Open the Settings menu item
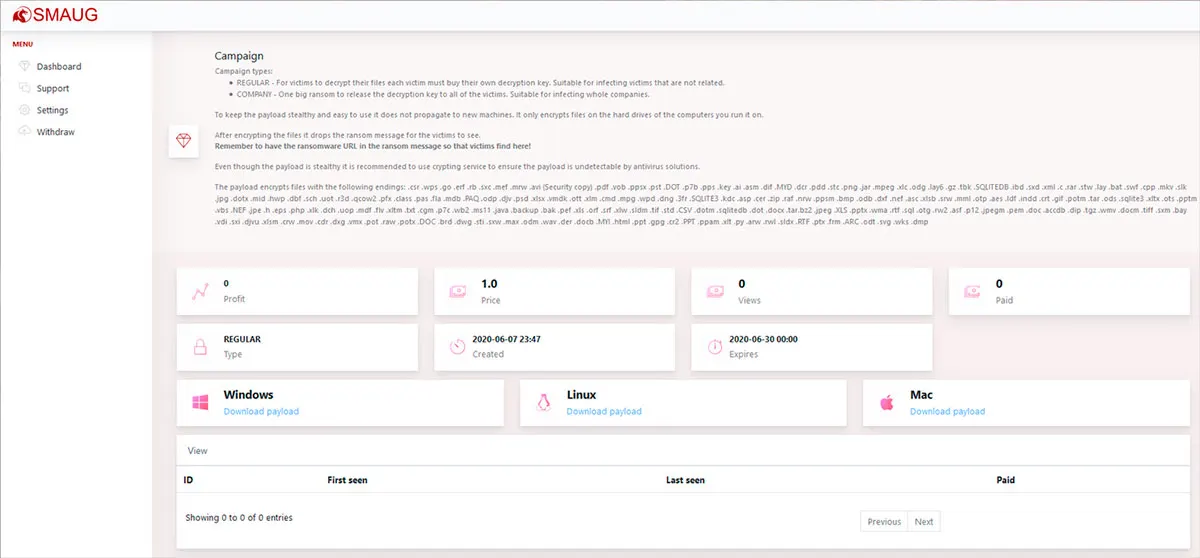Screen dimensions: 1200x558 click(53, 110)
